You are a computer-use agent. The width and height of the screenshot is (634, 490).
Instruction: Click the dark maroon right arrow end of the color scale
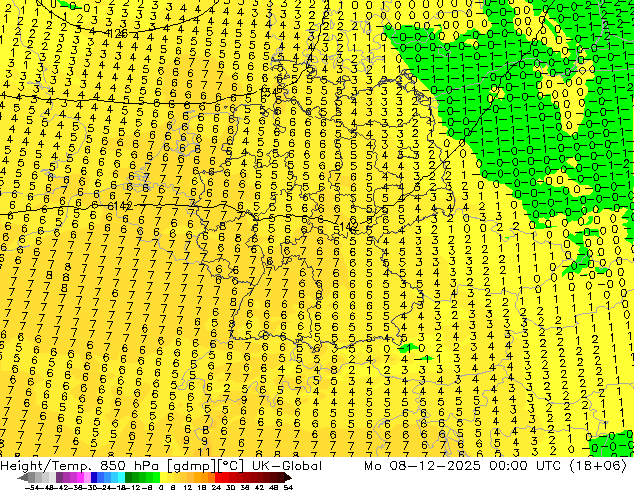288,478
